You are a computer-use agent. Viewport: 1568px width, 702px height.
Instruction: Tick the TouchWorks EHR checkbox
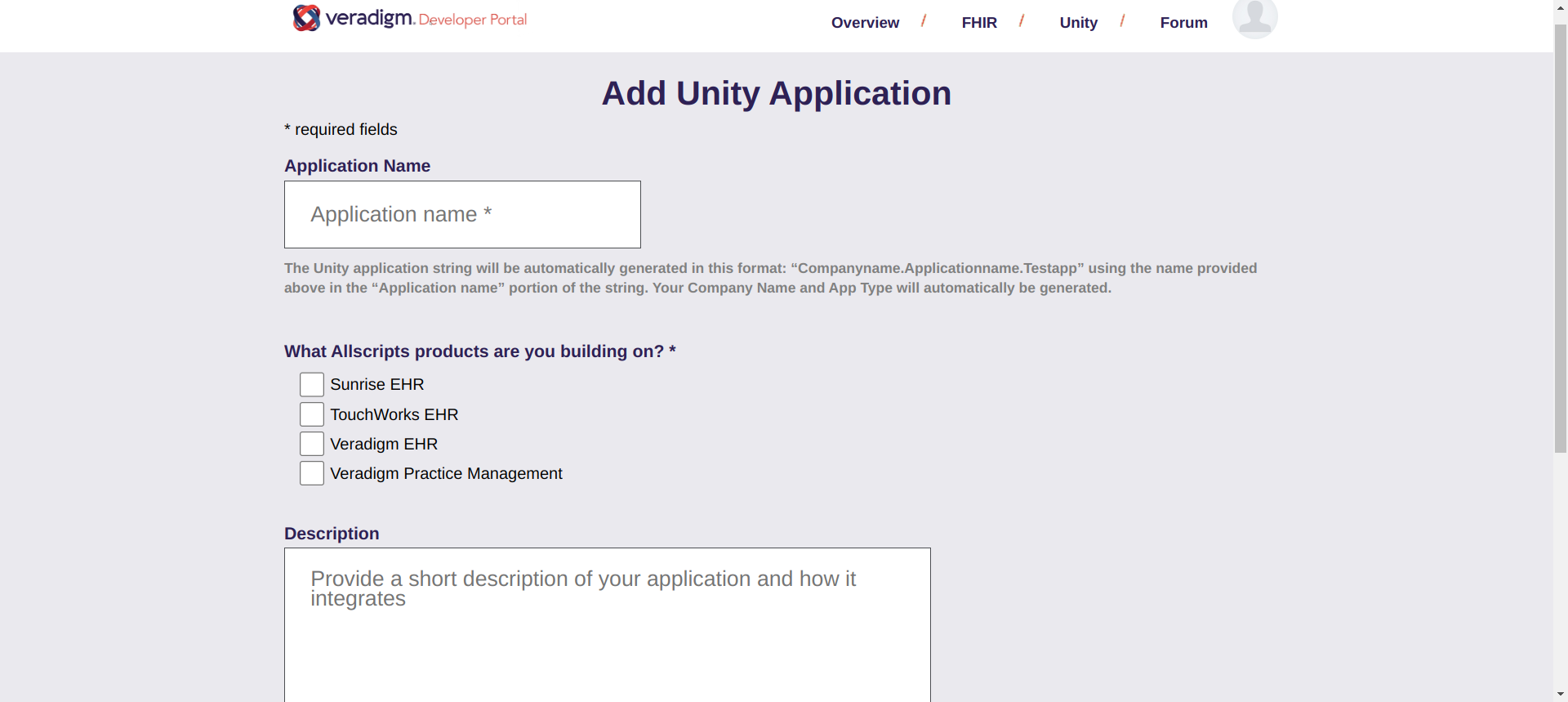click(x=312, y=414)
